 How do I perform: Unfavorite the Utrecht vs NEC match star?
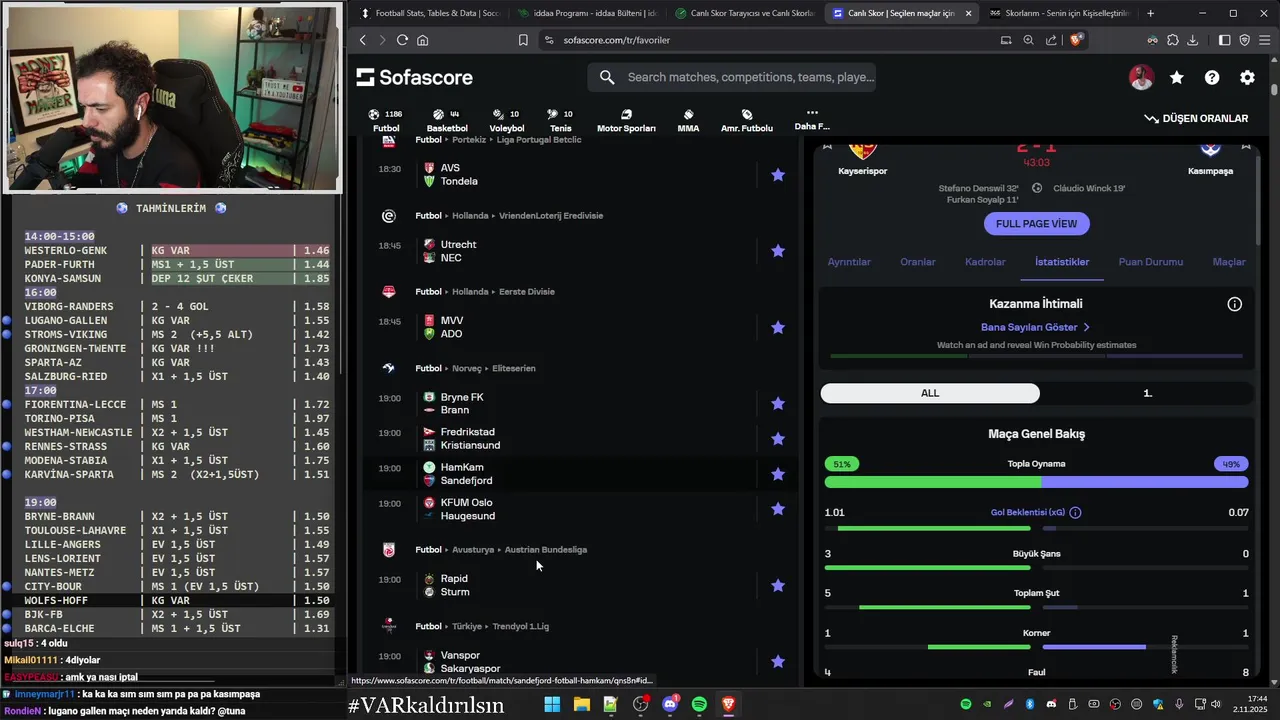click(778, 251)
